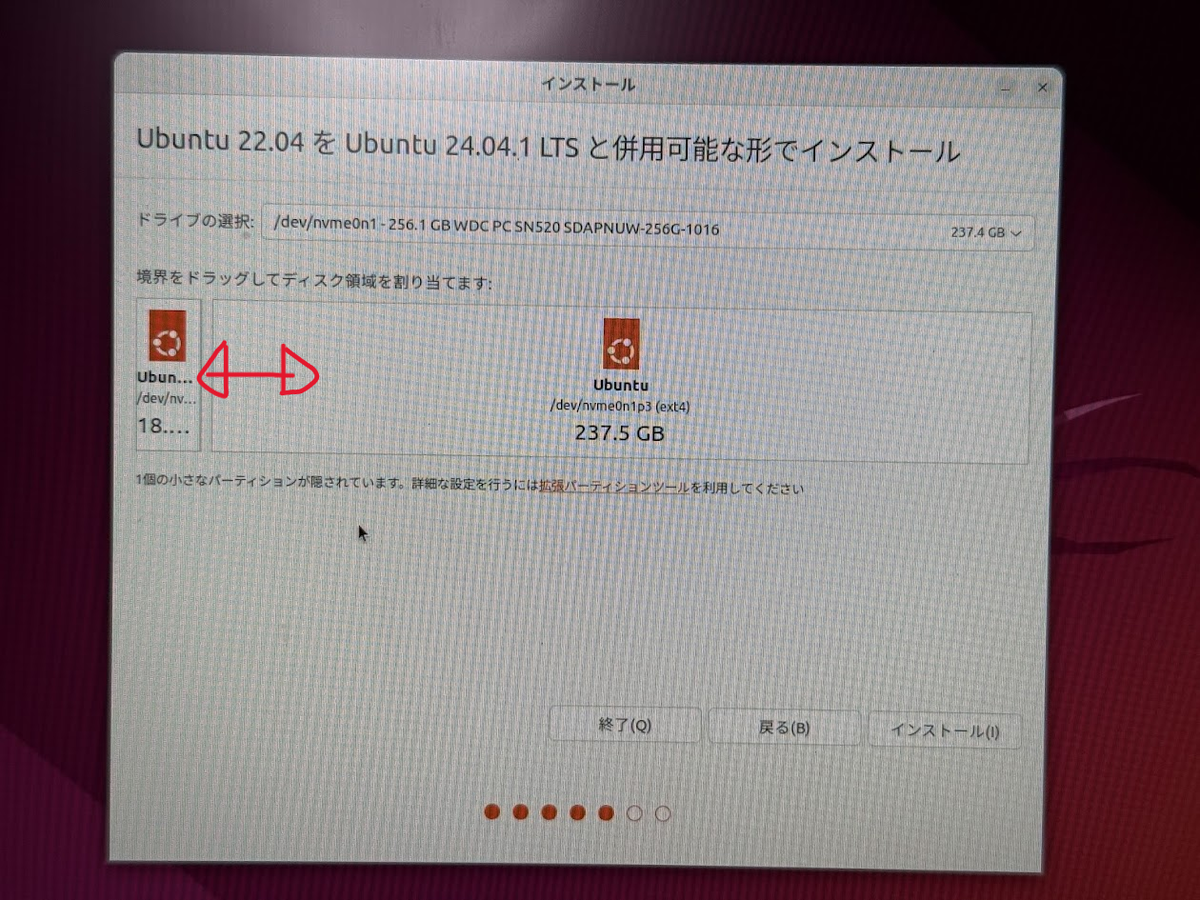Click the Ubuntu icon in the small left partition
The height and width of the screenshot is (900, 1200).
167,336
